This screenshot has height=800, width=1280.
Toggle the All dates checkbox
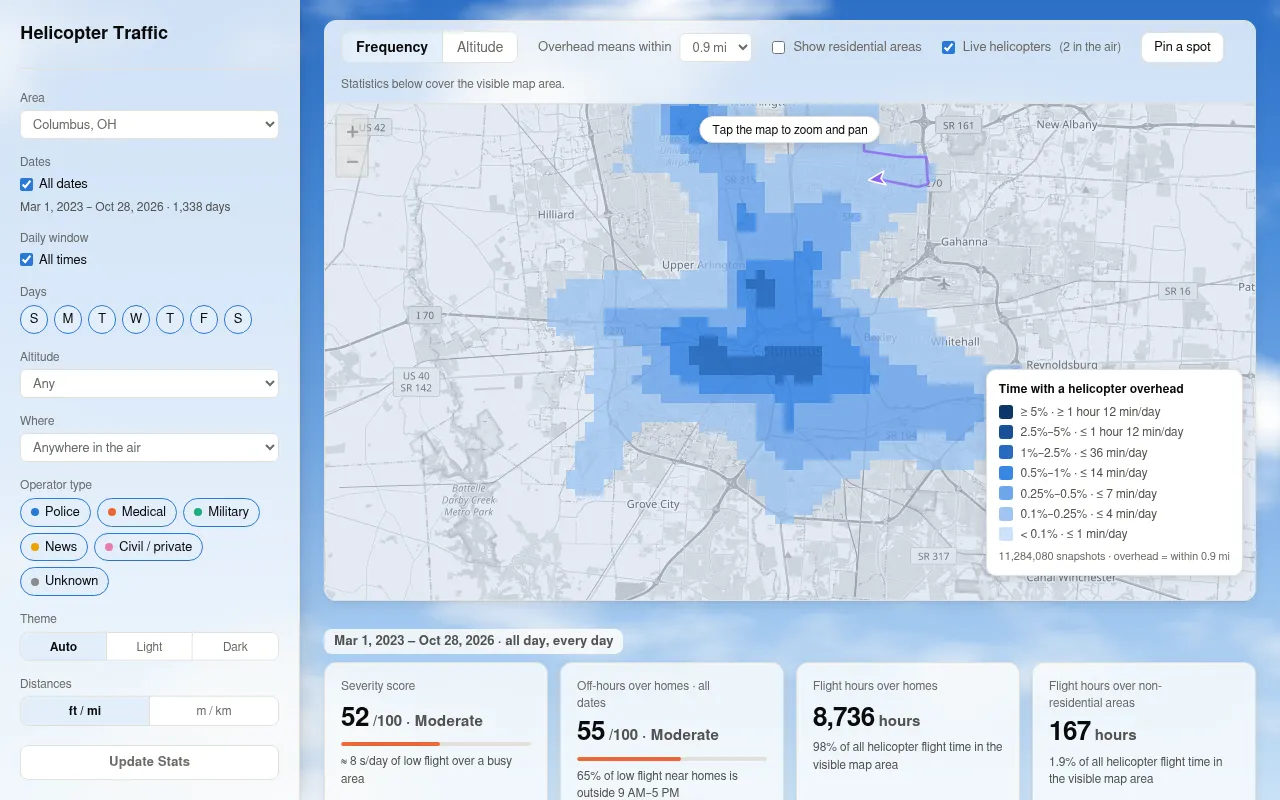pyautogui.click(x=27, y=184)
